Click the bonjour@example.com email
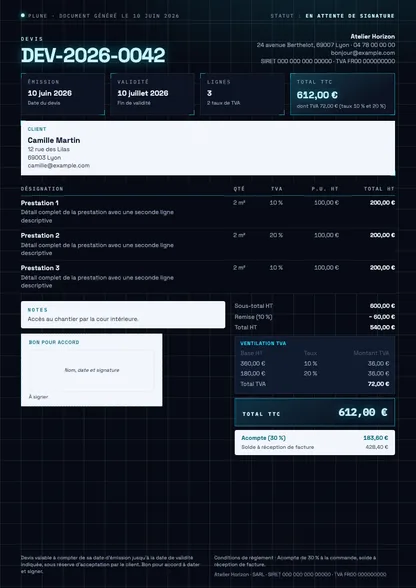 [363, 53]
